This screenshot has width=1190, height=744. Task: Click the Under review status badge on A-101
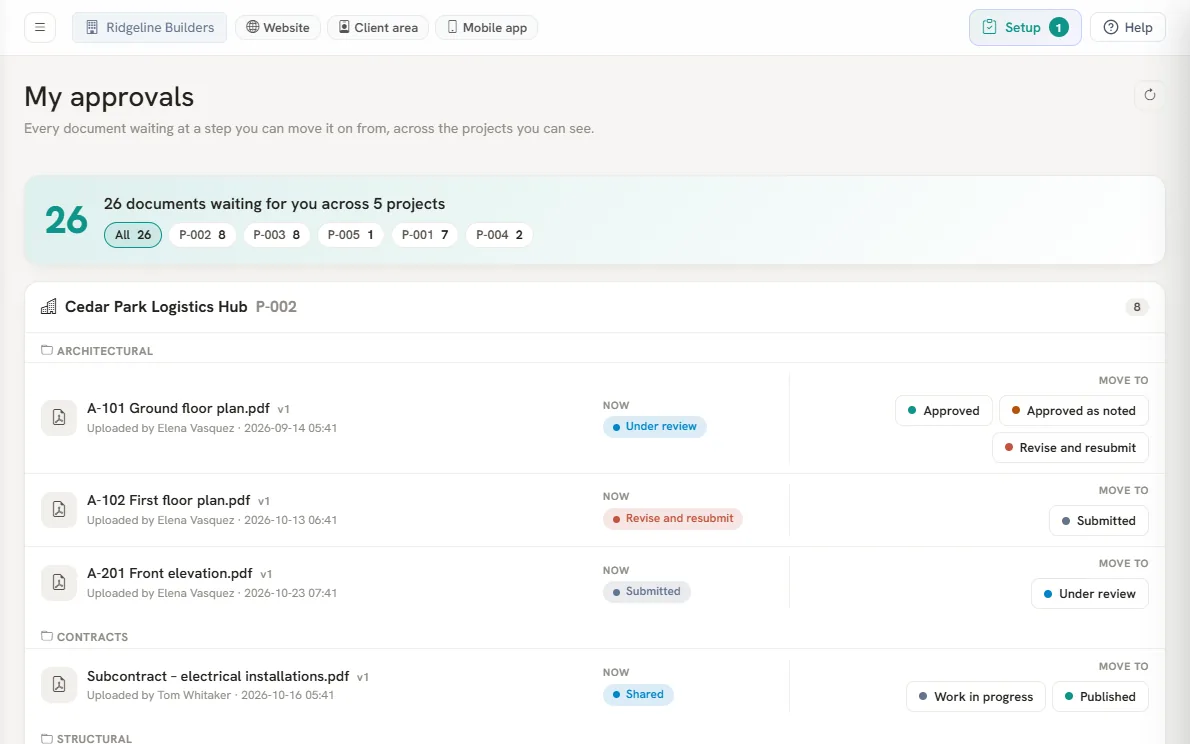click(x=655, y=427)
